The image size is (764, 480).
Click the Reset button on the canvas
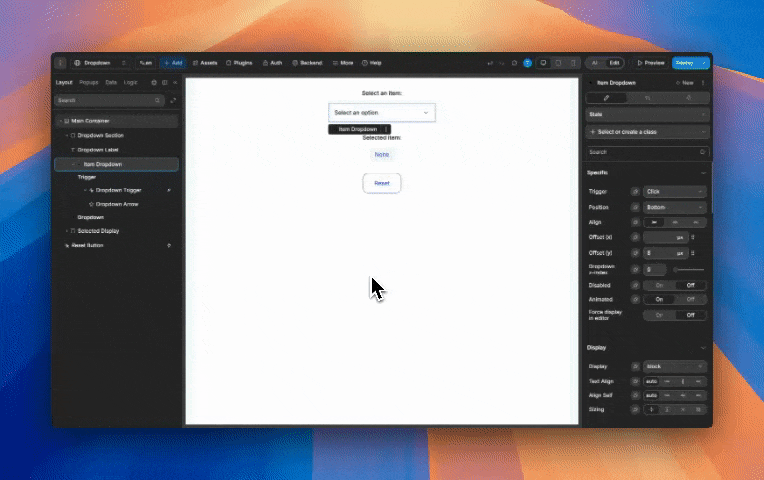pos(382,183)
